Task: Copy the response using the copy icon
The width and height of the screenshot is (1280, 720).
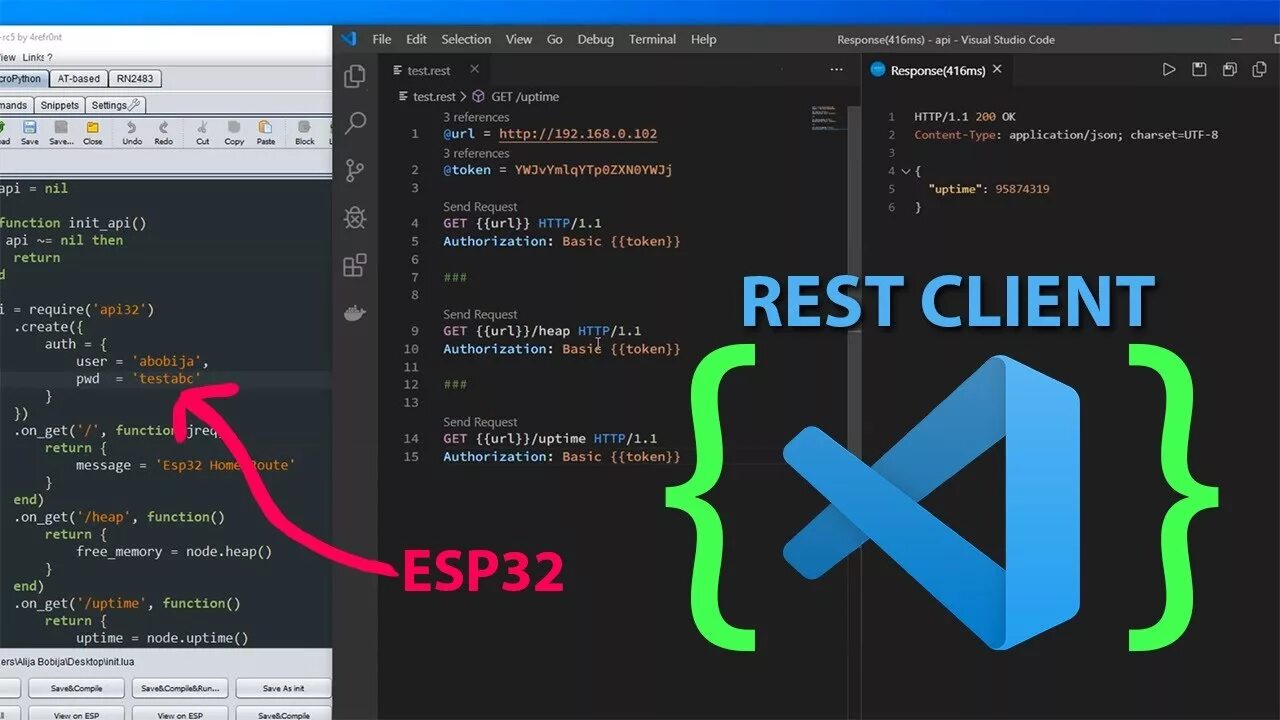Action: coord(1260,69)
